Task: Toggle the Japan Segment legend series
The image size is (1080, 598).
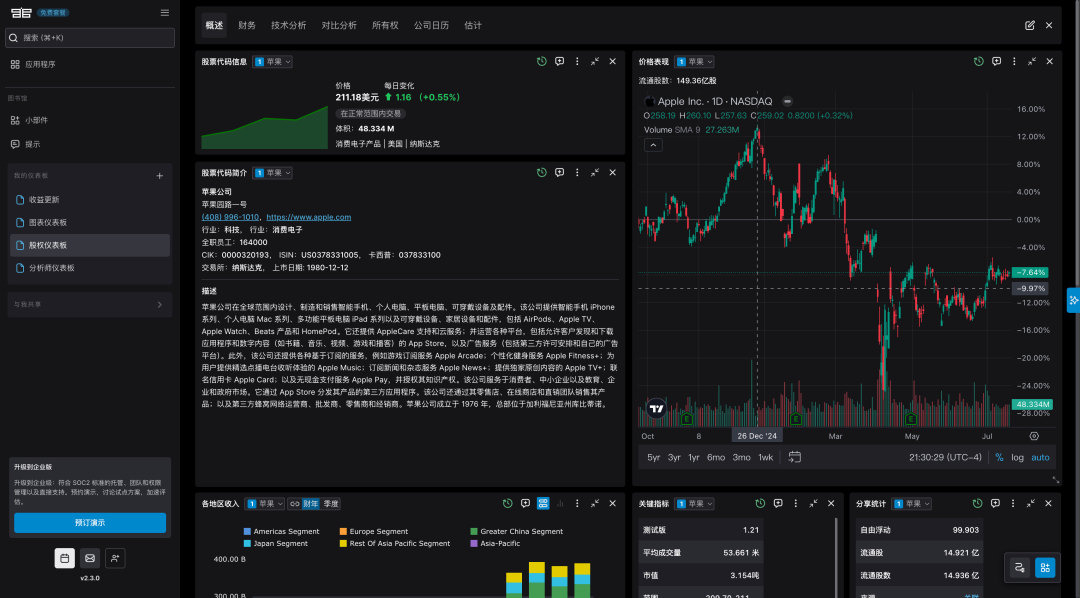Action: click(x=276, y=544)
